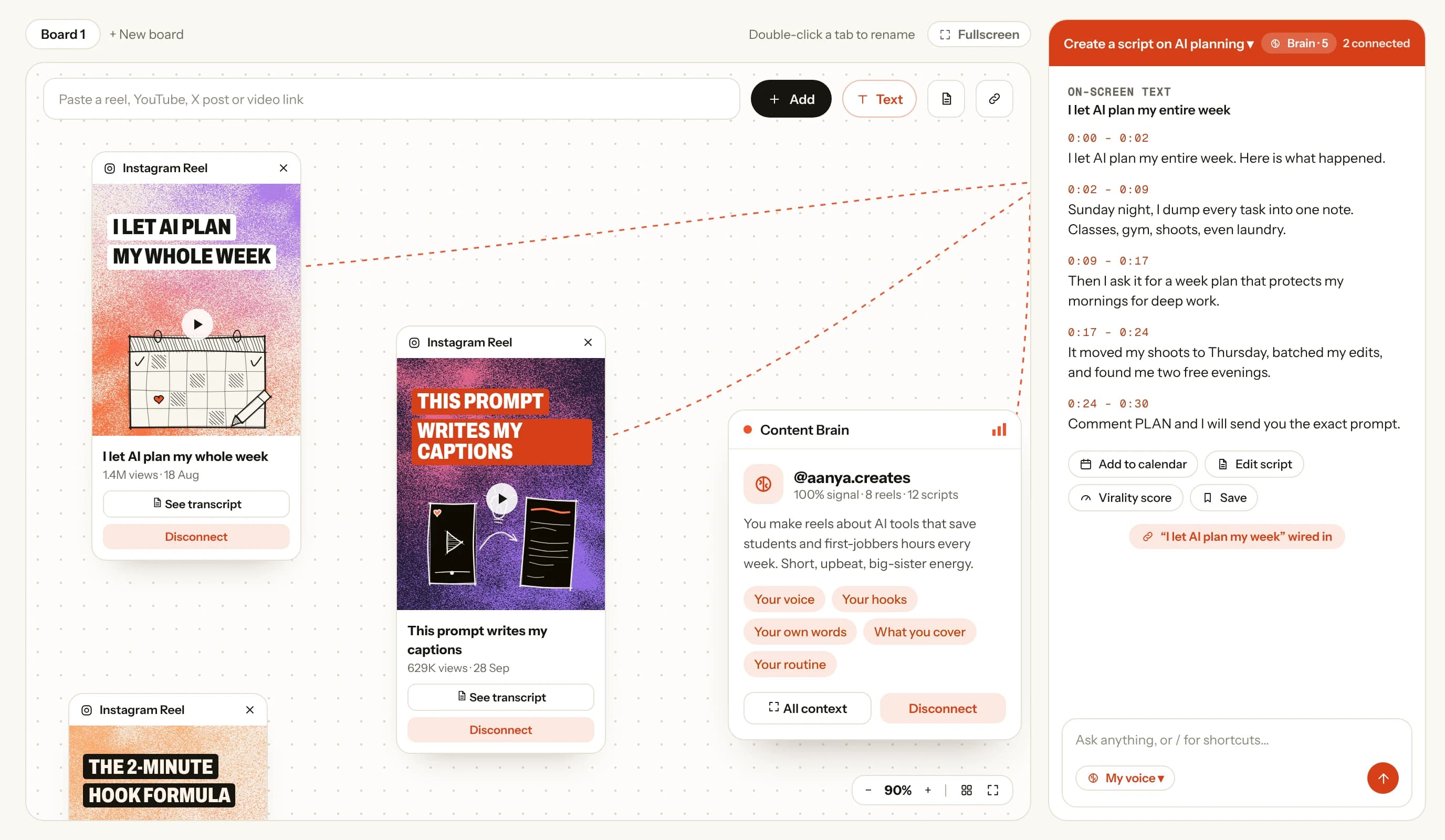1445x840 pixels.
Task: Select the 'Your hooks' chip
Action: 874,599
